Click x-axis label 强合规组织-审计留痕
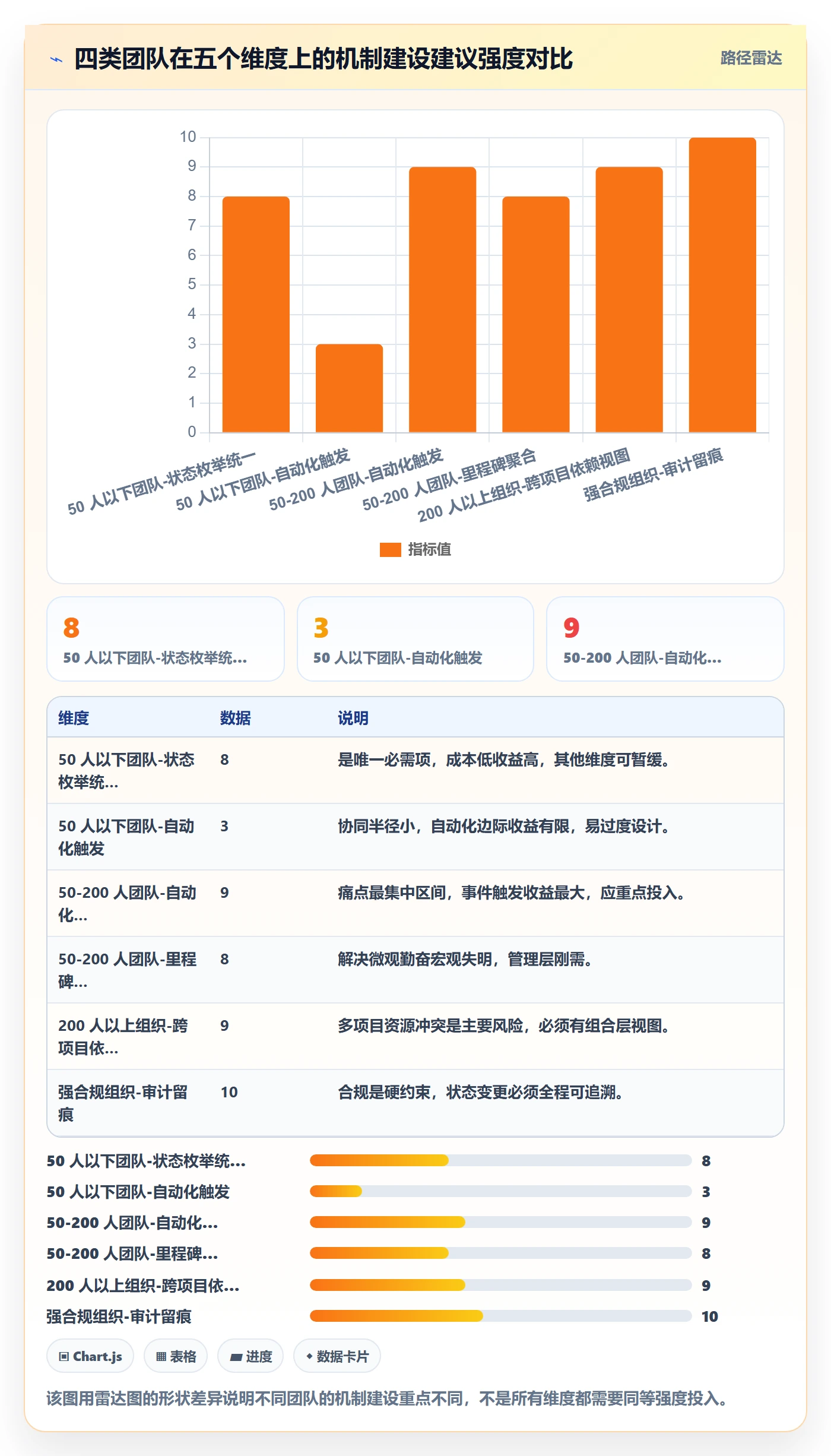Viewport: 831px width, 1456px height. pyautogui.click(x=653, y=474)
